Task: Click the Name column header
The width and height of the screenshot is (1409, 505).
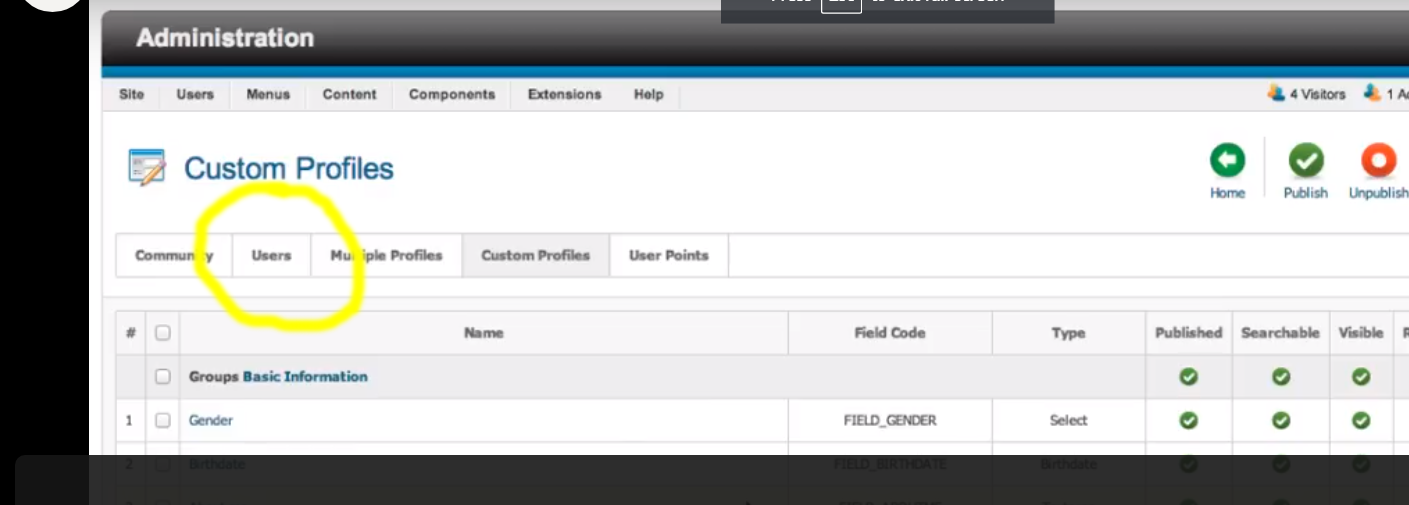Action: 483,333
